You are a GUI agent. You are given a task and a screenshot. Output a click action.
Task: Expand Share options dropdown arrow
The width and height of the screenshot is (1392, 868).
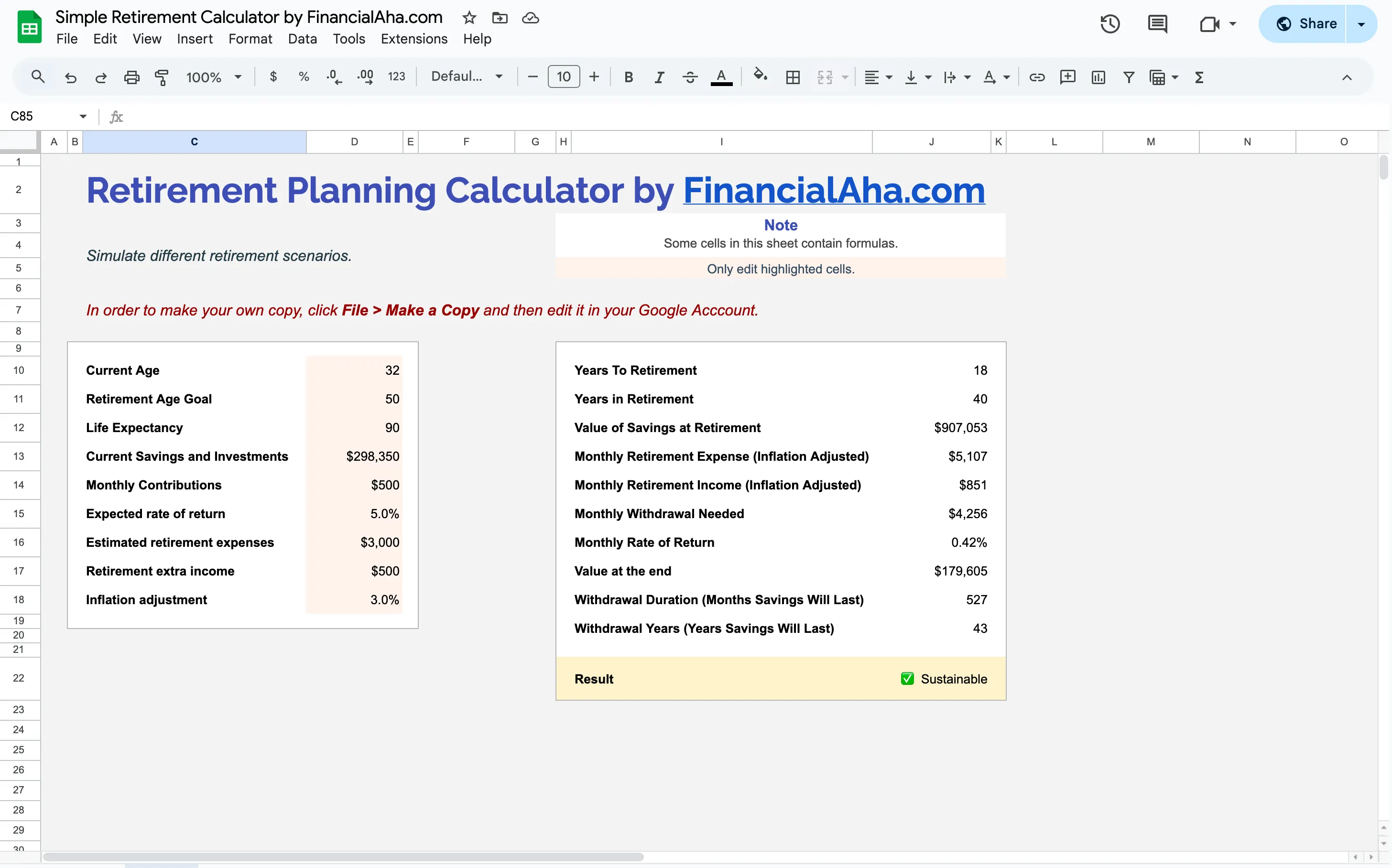tap(1361, 24)
